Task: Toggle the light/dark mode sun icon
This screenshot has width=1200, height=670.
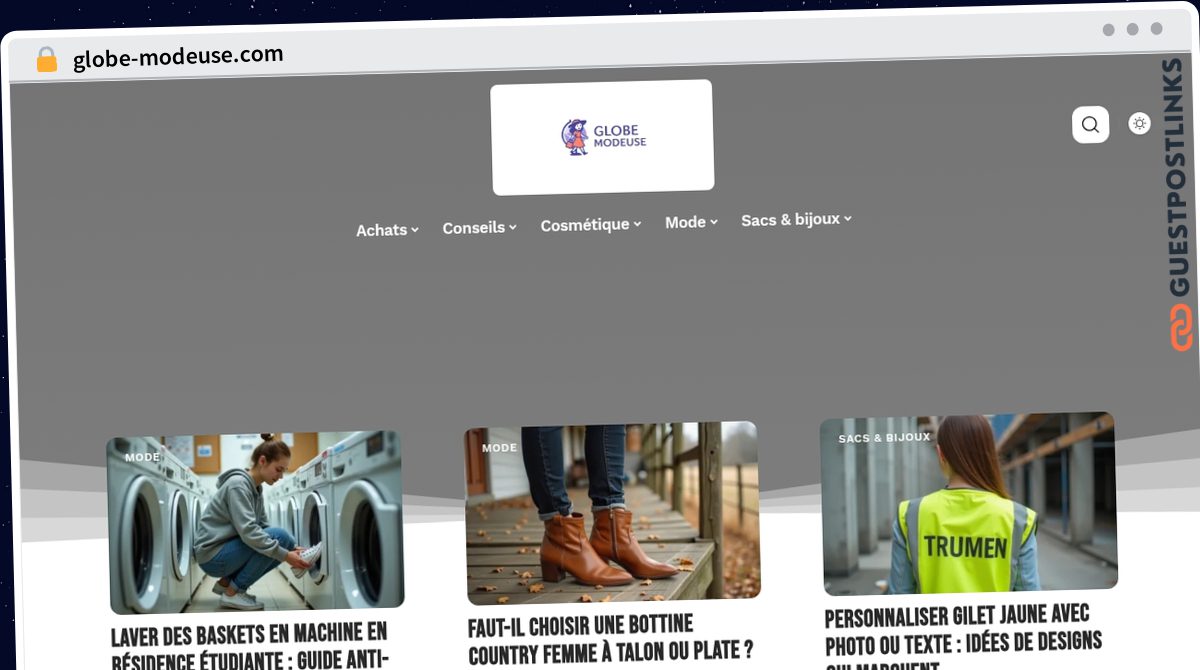Action: point(1139,123)
